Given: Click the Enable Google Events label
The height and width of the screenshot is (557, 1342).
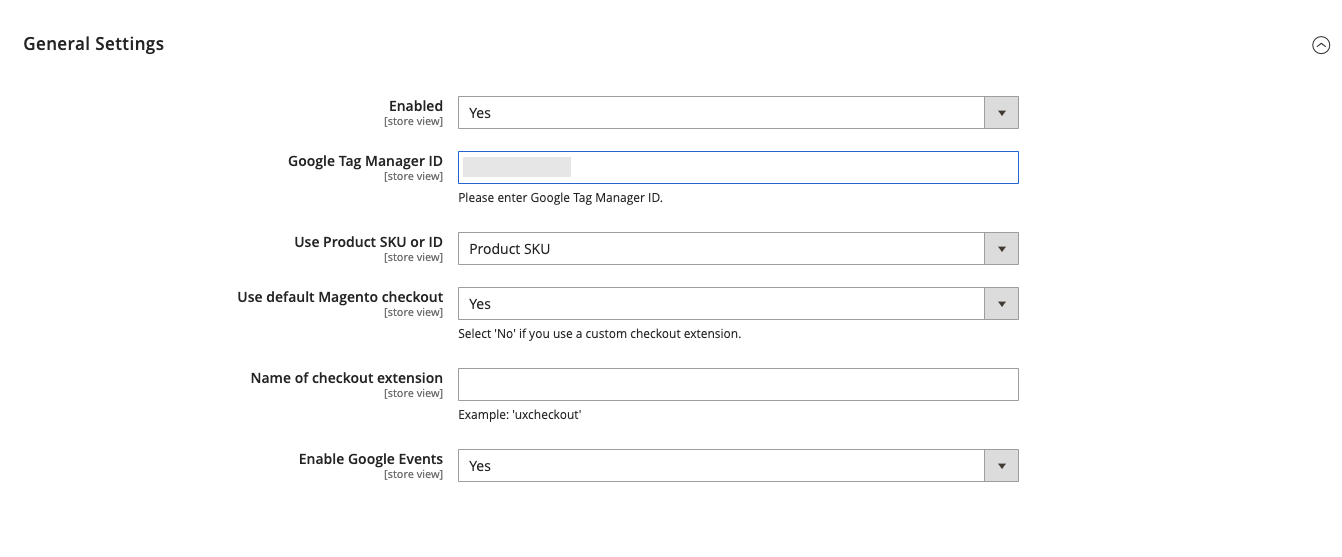Looking at the screenshot, I should click(x=370, y=459).
